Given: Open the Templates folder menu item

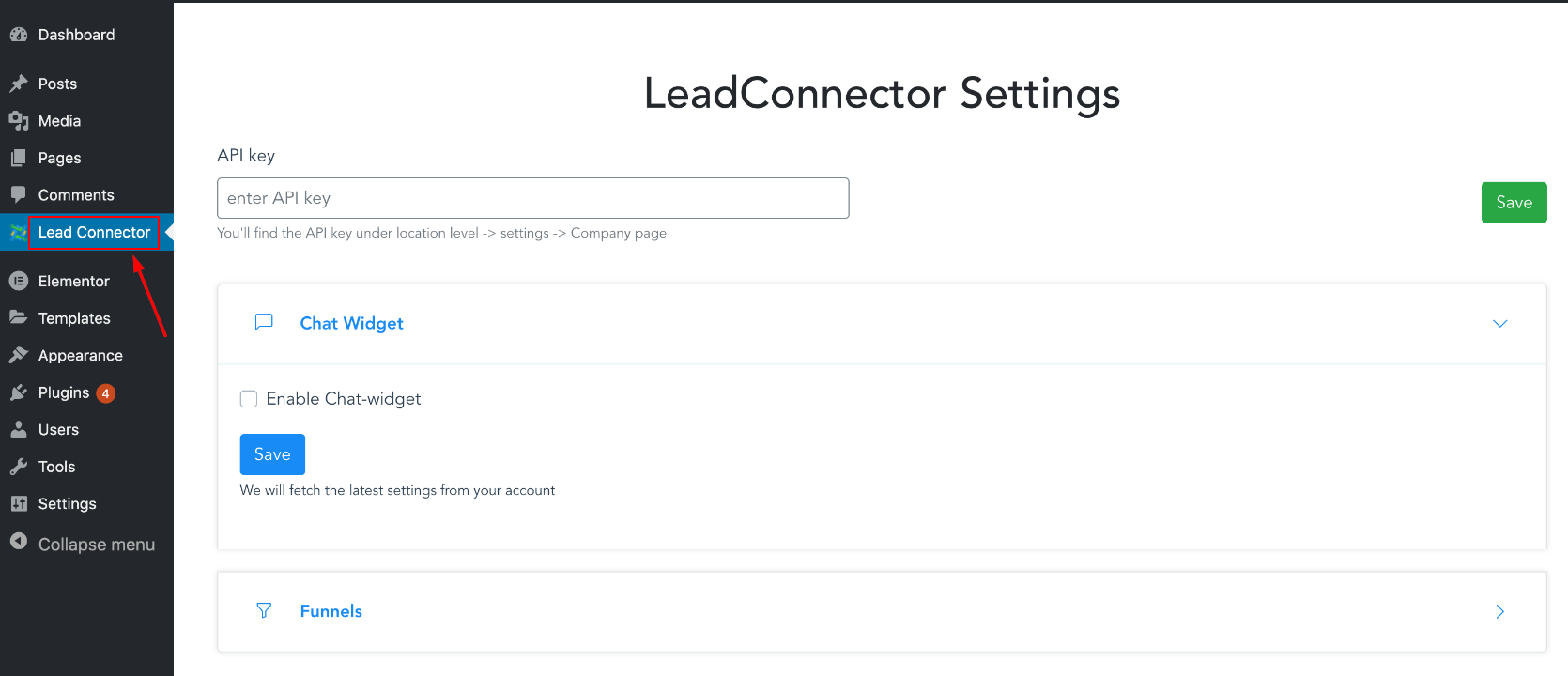Looking at the screenshot, I should pos(74,318).
